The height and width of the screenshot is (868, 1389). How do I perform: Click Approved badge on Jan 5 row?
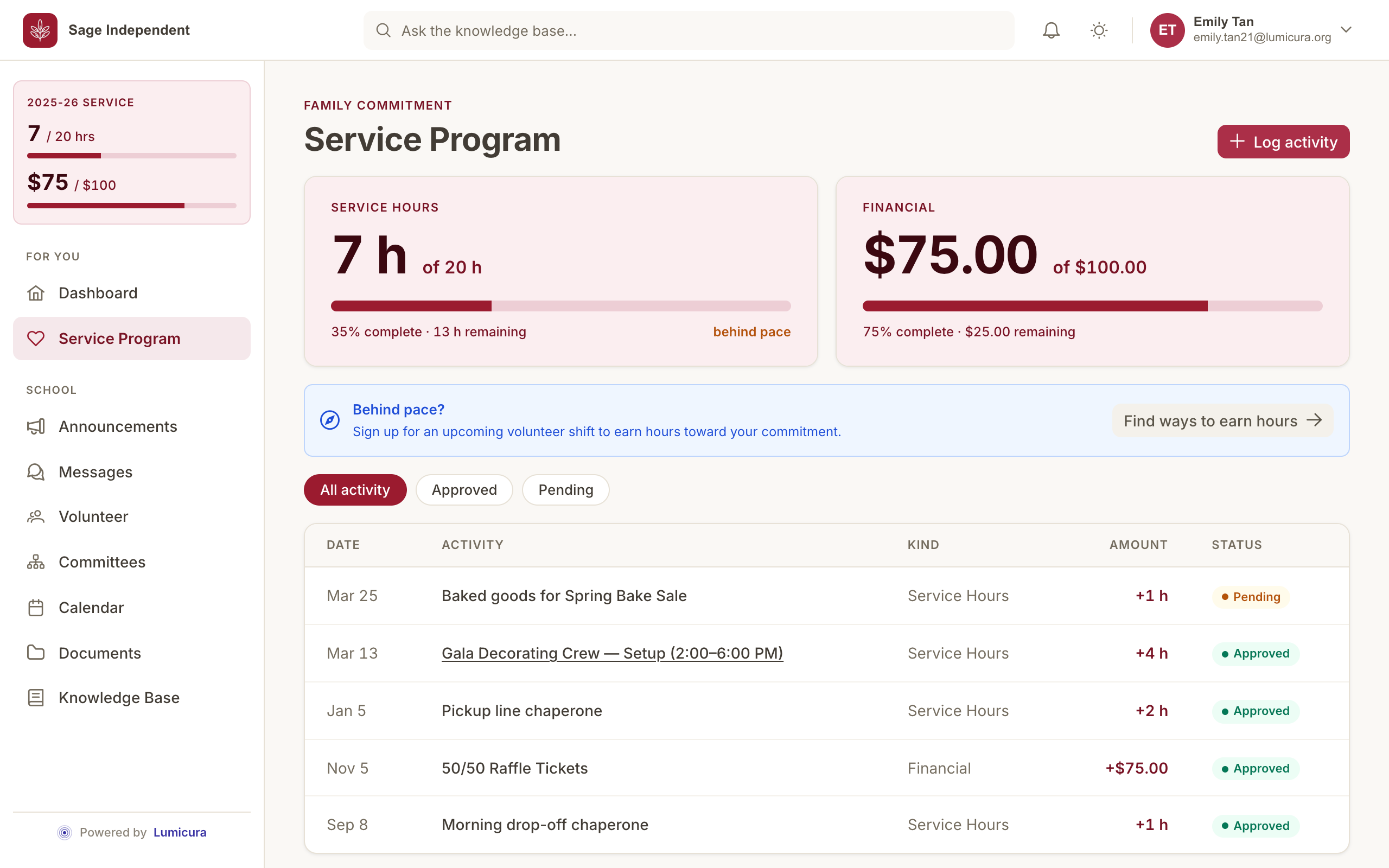1256,711
